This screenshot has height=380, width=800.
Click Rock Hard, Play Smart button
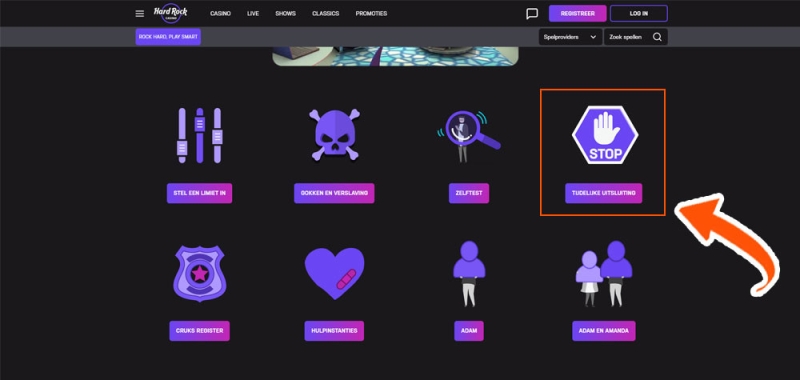coord(168,37)
